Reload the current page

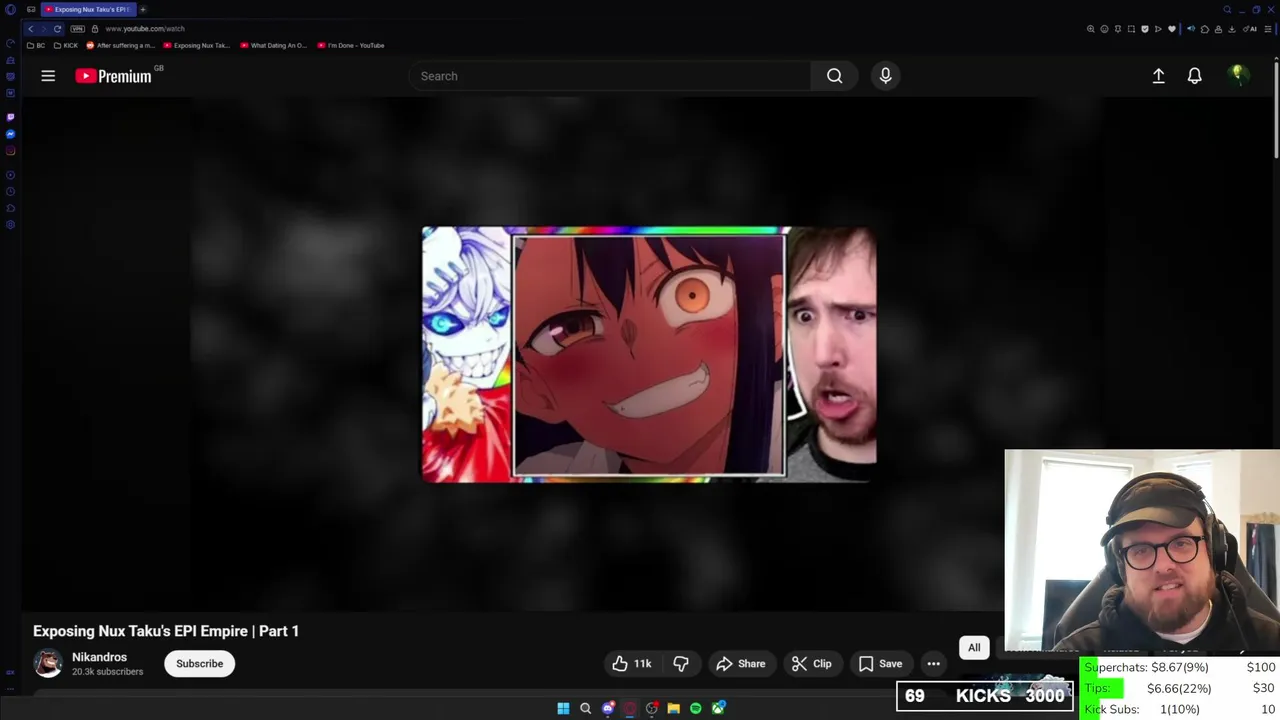coord(57,29)
